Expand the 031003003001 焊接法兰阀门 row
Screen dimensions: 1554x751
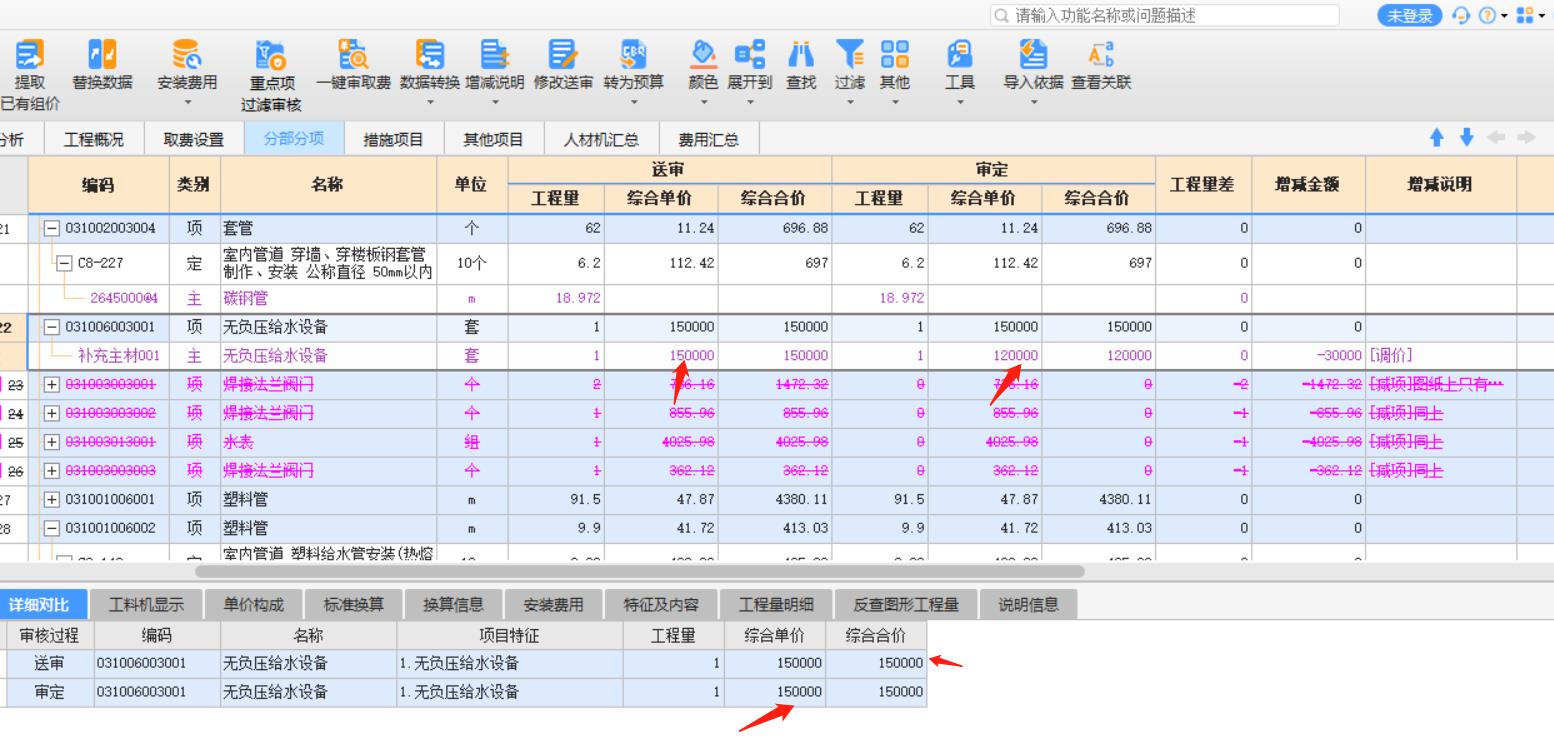point(53,385)
